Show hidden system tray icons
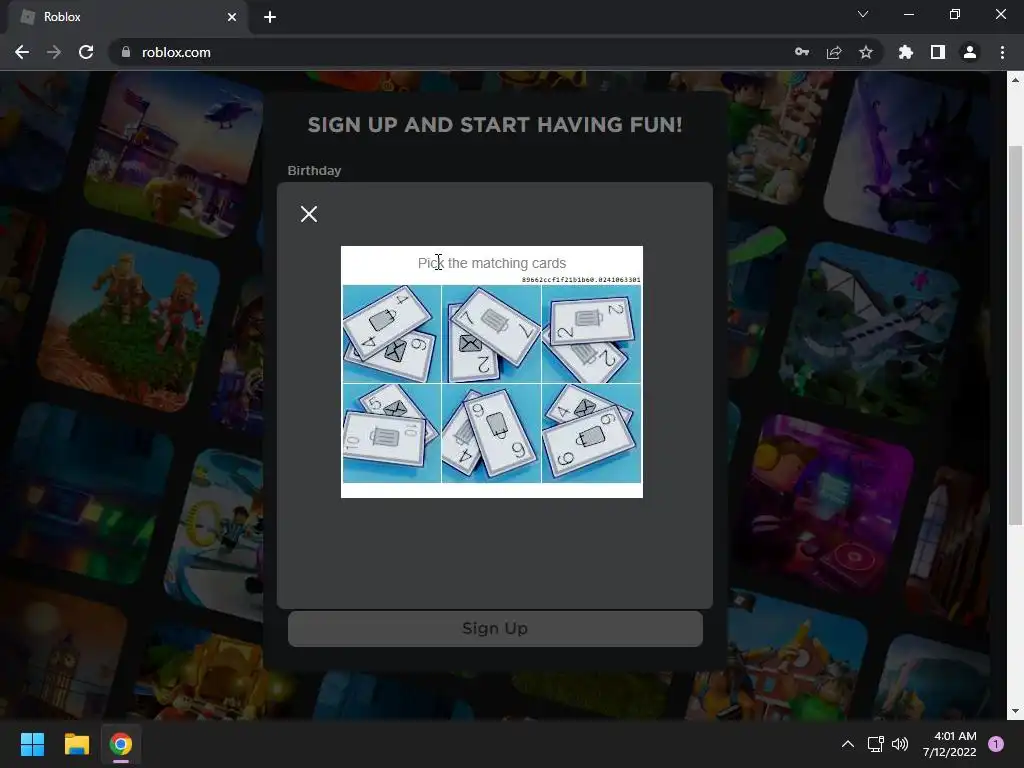Viewport: 1024px width, 768px height. click(848, 744)
